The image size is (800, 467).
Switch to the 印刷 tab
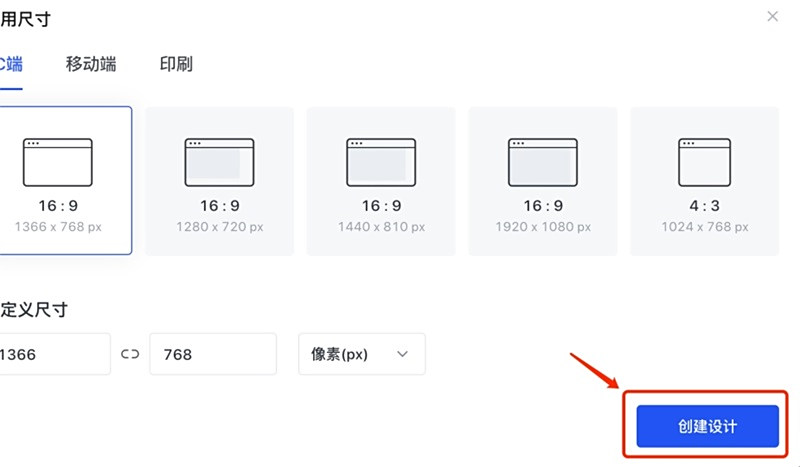coord(176,64)
